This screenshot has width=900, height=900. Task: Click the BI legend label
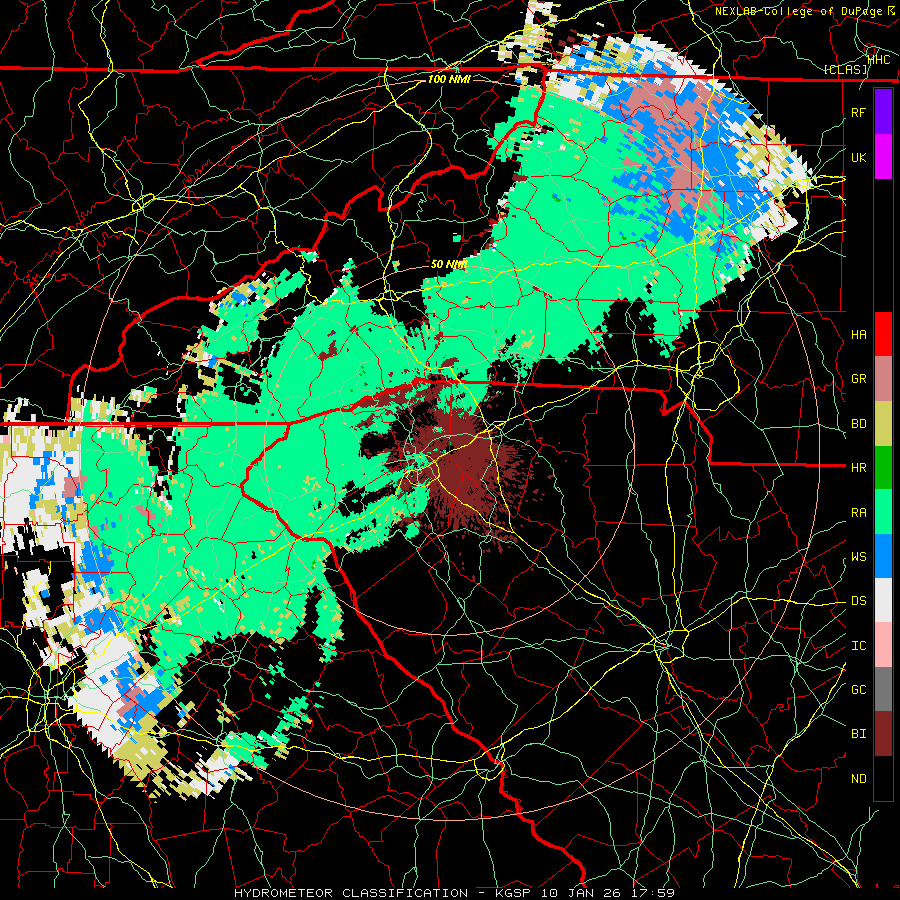(x=859, y=734)
